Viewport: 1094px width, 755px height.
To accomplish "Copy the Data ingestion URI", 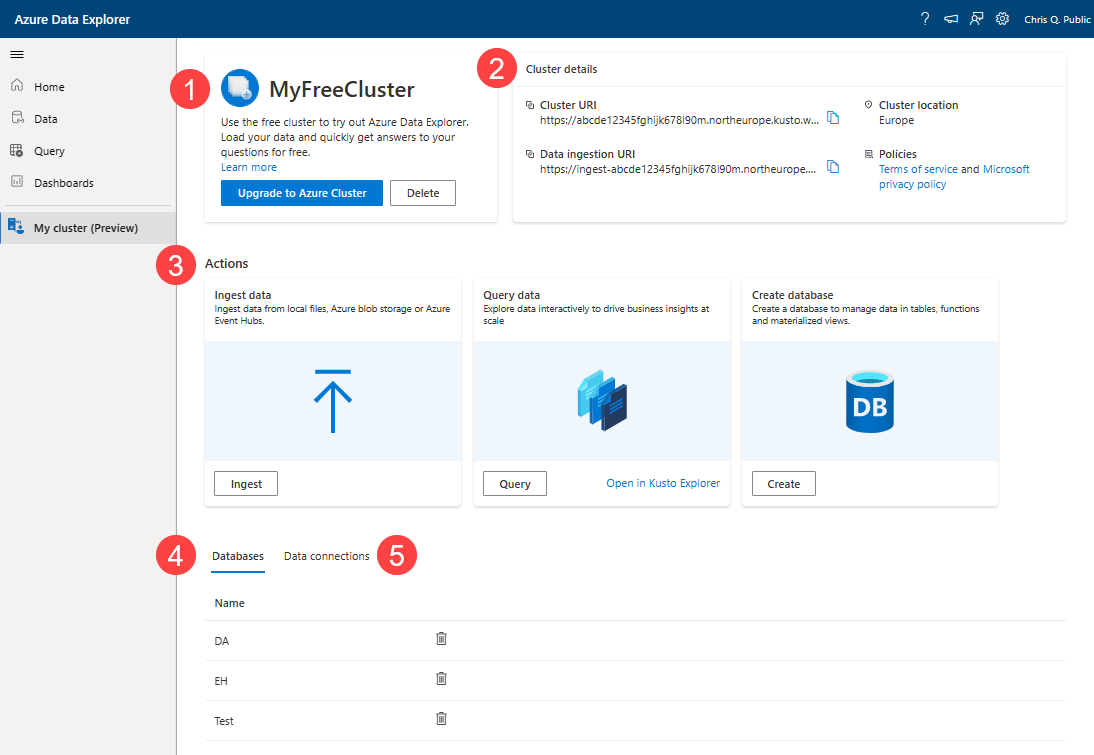I will [833, 168].
